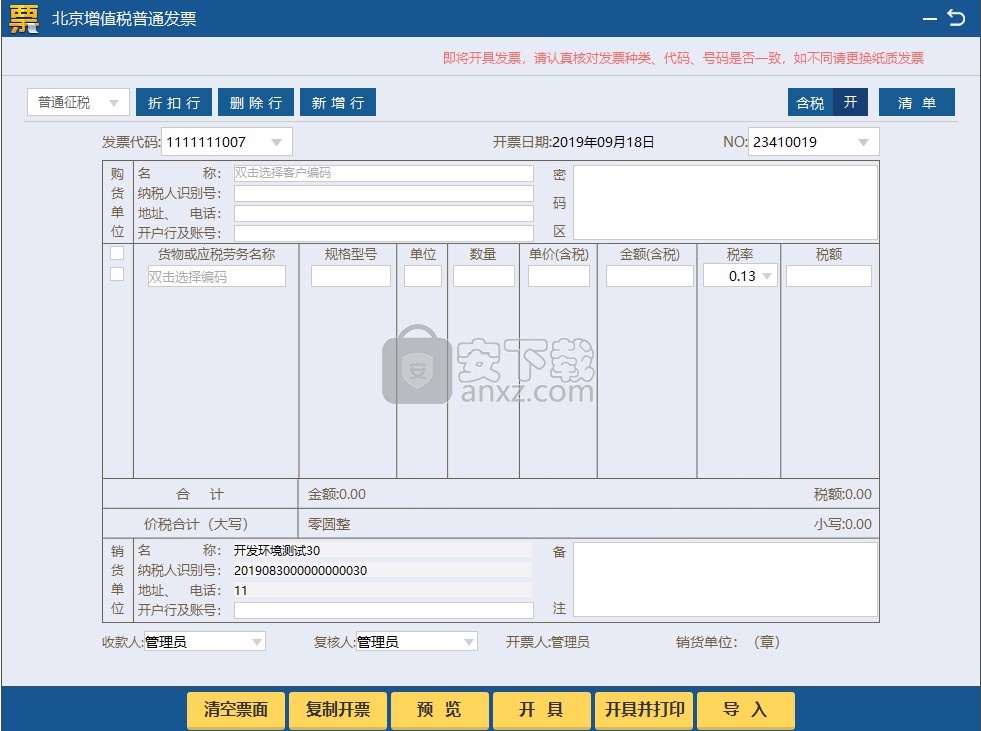Open the invoice NO number dropdown

[863, 142]
